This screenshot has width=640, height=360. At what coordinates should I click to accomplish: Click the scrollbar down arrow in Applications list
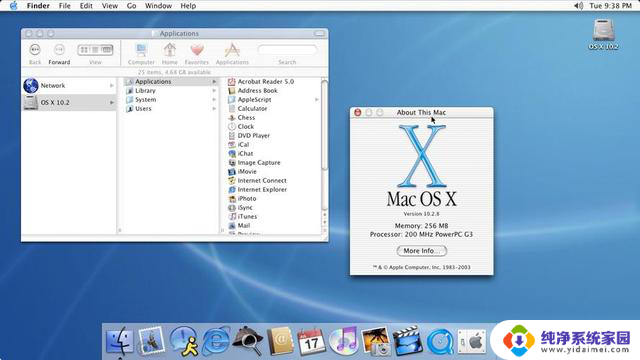click(x=324, y=223)
